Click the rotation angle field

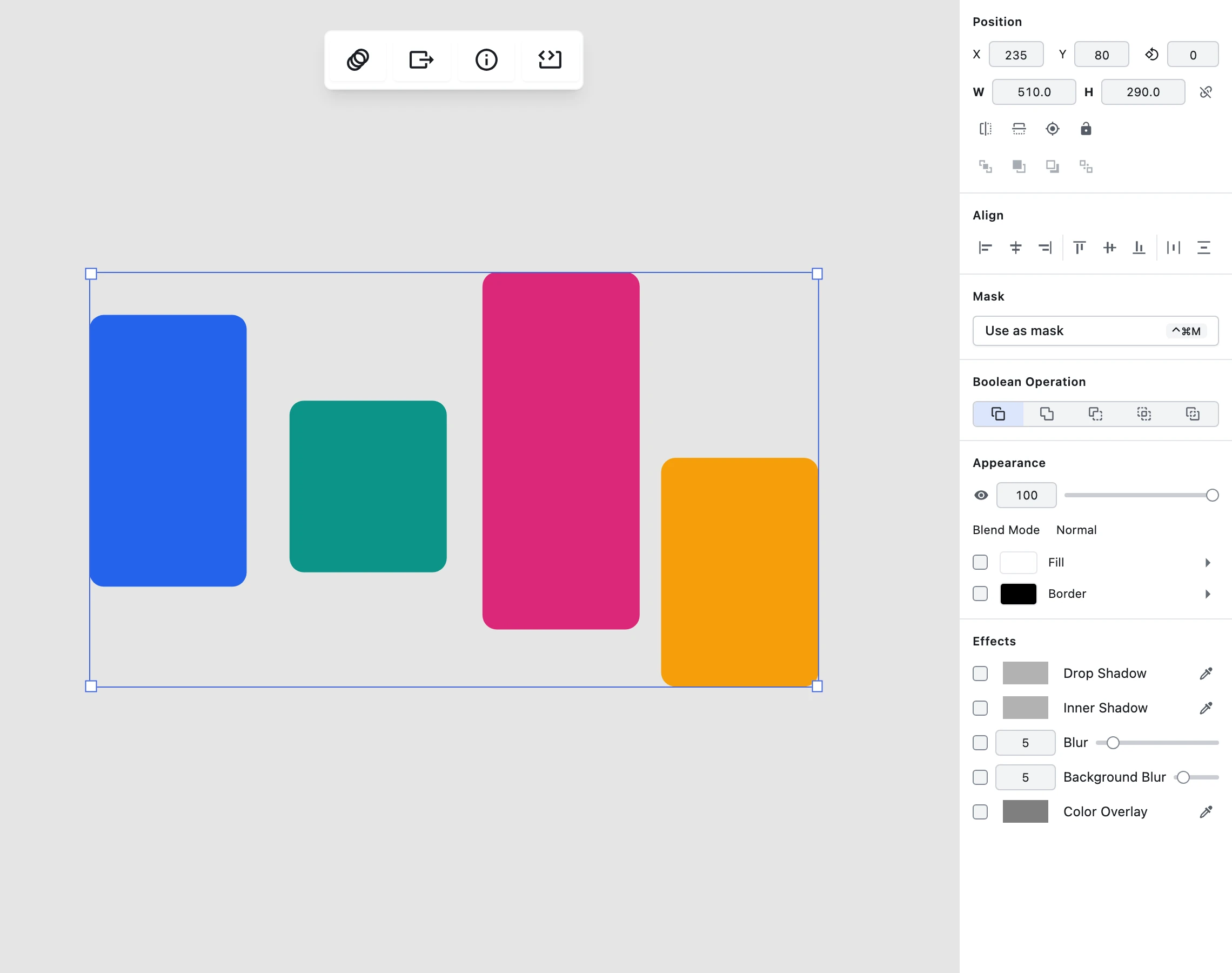[1193, 55]
